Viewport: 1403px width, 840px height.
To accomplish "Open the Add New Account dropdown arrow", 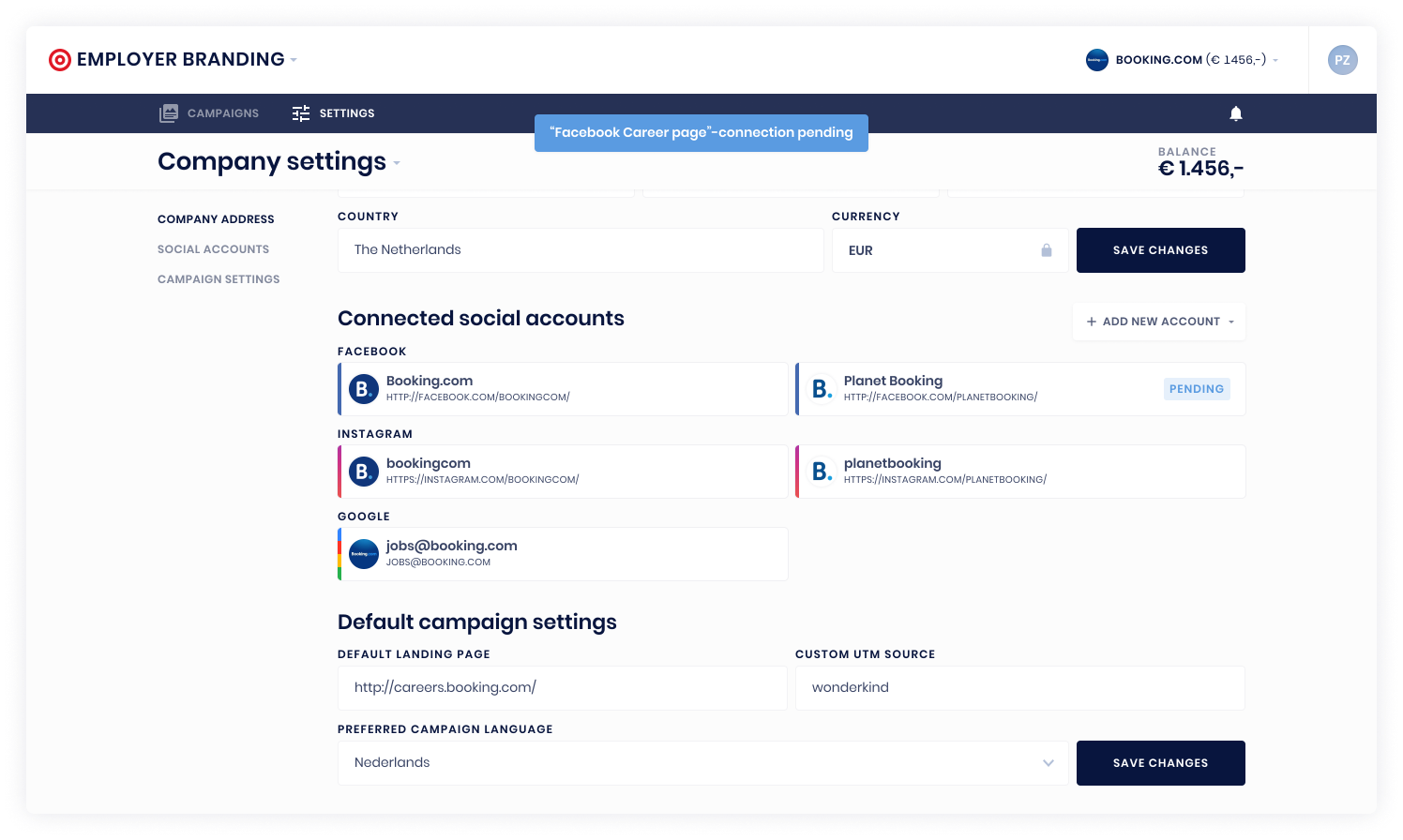I will click(x=1231, y=322).
